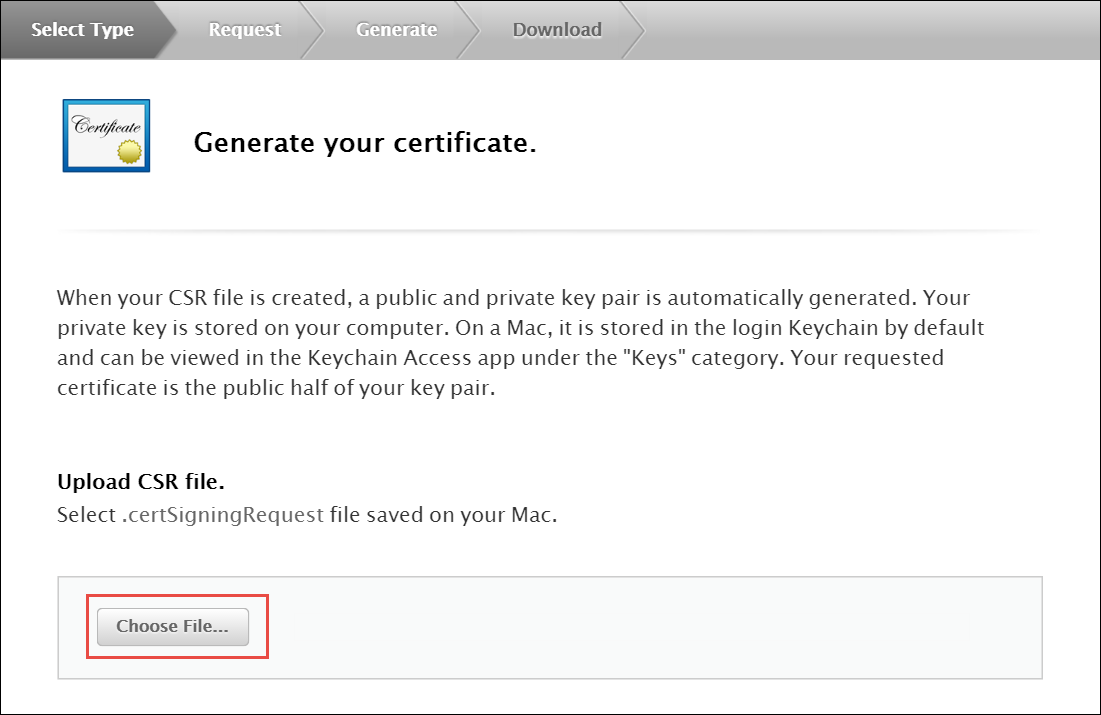Click the 'Generate your certificate.' heading
Viewport: 1101px width, 715px height.
365,143
